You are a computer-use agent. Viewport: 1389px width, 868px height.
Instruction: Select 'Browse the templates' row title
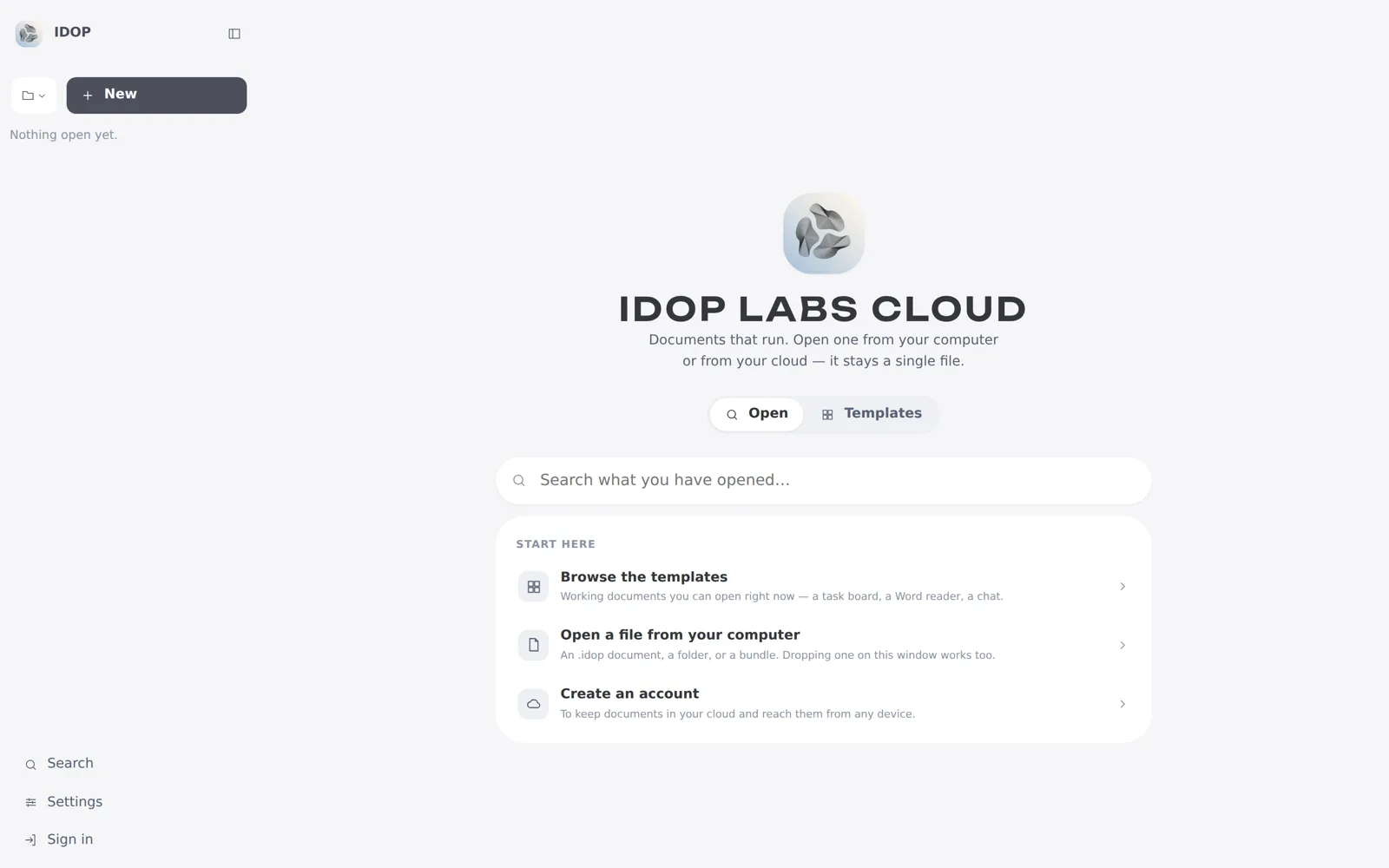coord(644,577)
